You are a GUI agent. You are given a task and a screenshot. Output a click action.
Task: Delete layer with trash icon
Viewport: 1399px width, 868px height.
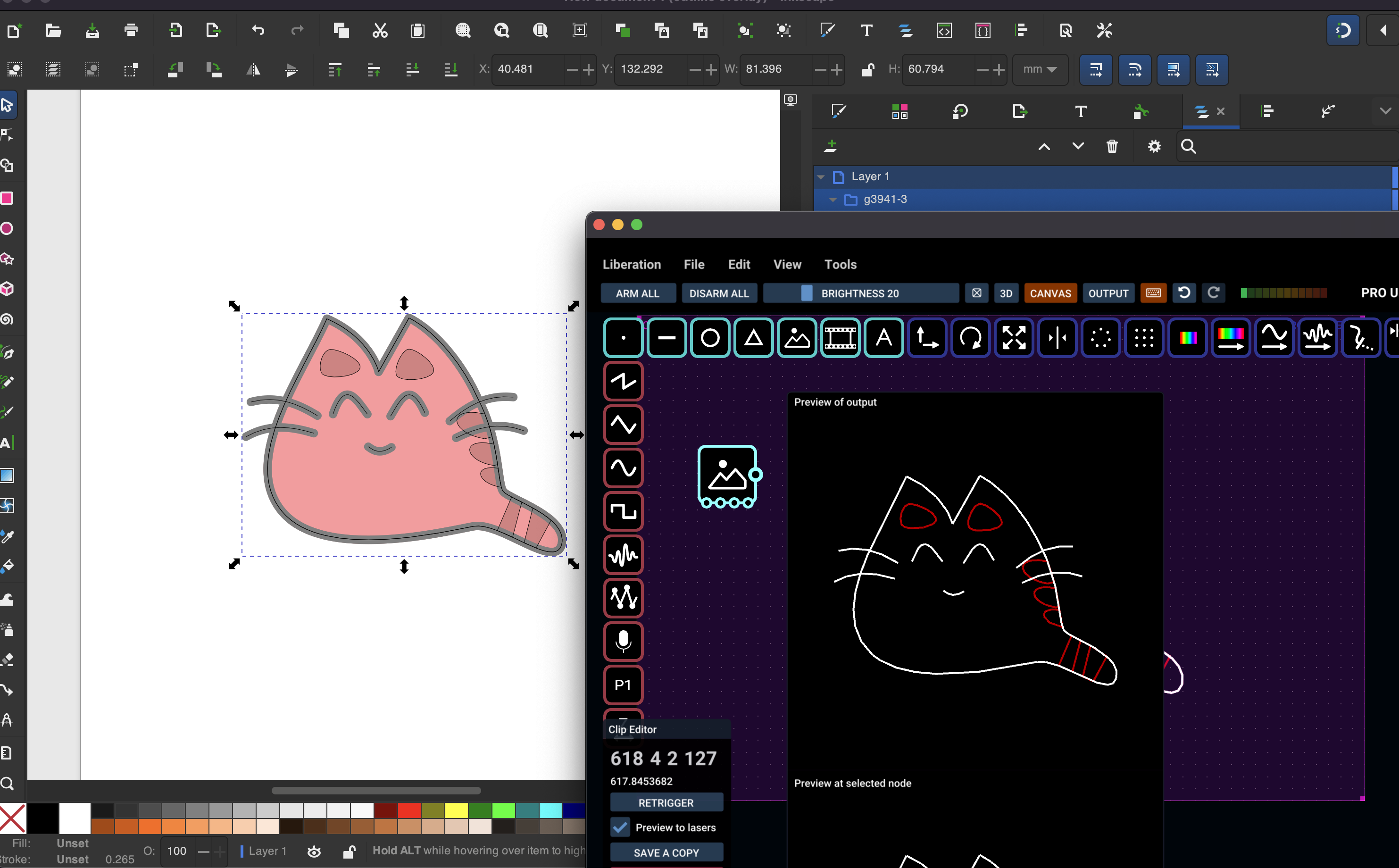(x=1112, y=146)
